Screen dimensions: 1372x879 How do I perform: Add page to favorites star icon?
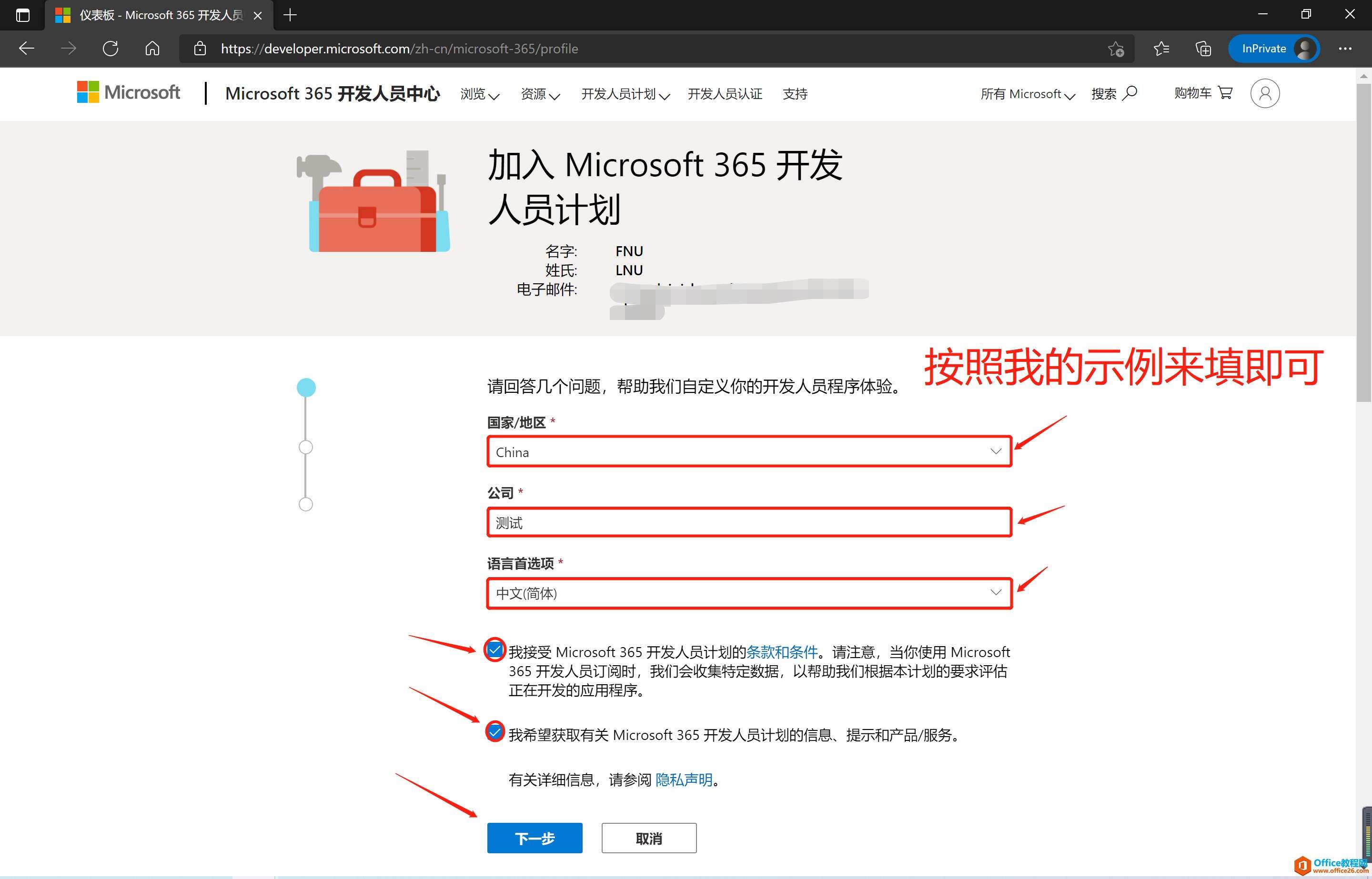click(1116, 49)
